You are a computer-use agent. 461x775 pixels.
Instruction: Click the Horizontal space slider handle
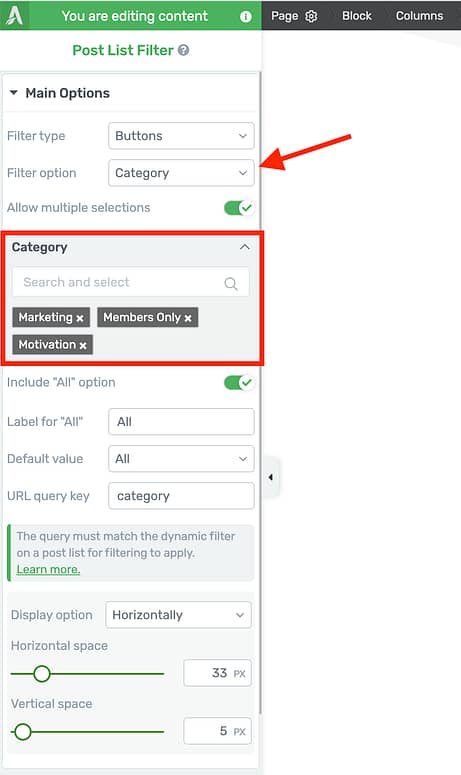(x=42, y=674)
